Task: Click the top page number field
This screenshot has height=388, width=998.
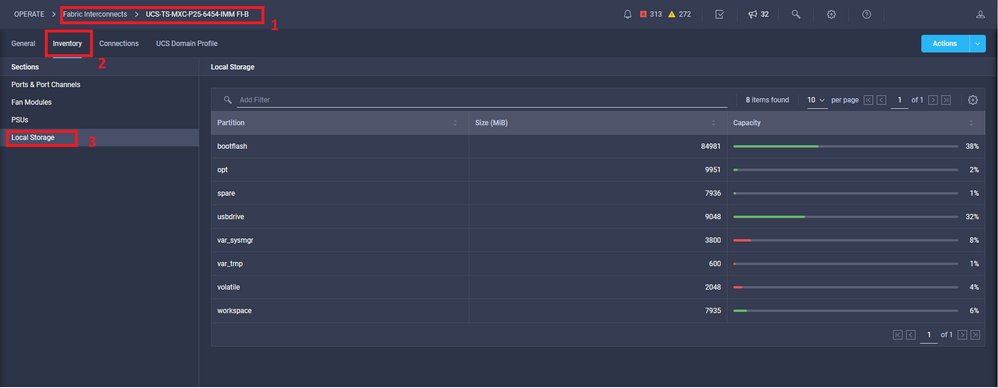Action: pos(899,100)
